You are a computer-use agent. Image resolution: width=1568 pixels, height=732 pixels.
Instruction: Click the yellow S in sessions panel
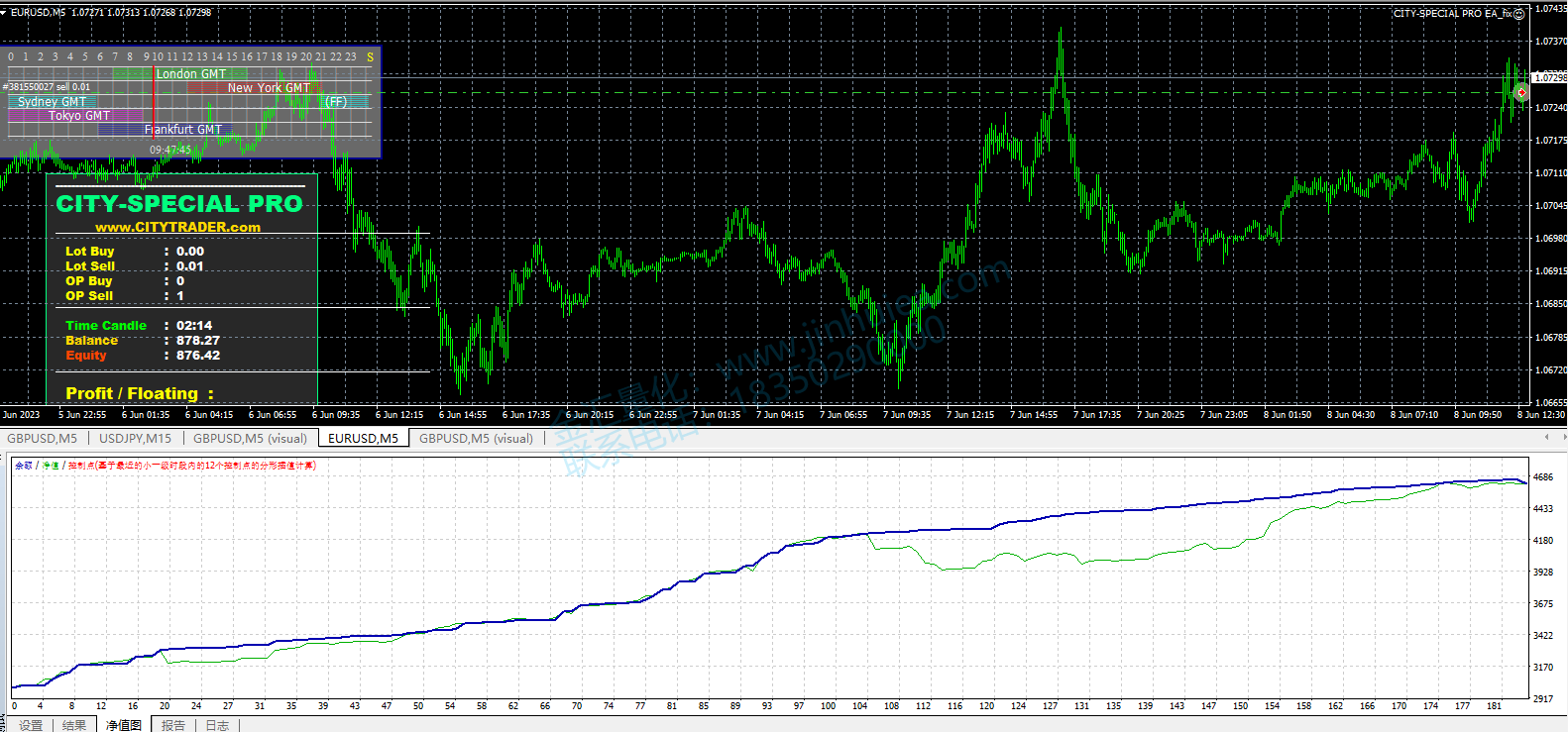371,57
